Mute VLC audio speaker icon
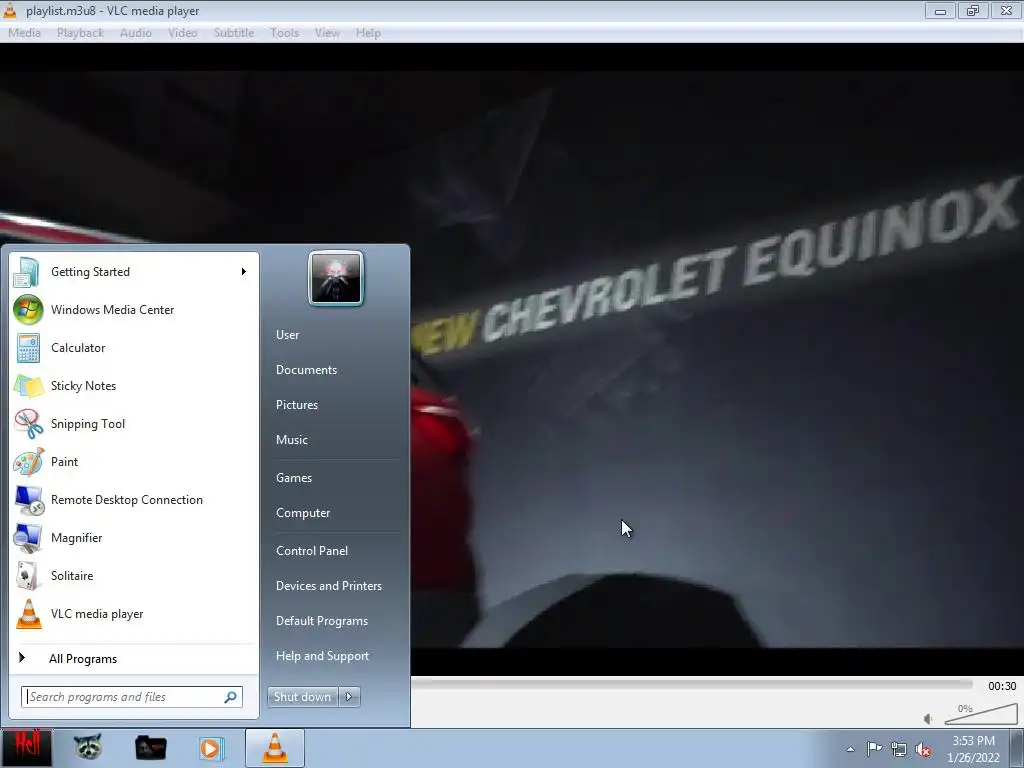 point(929,719)
